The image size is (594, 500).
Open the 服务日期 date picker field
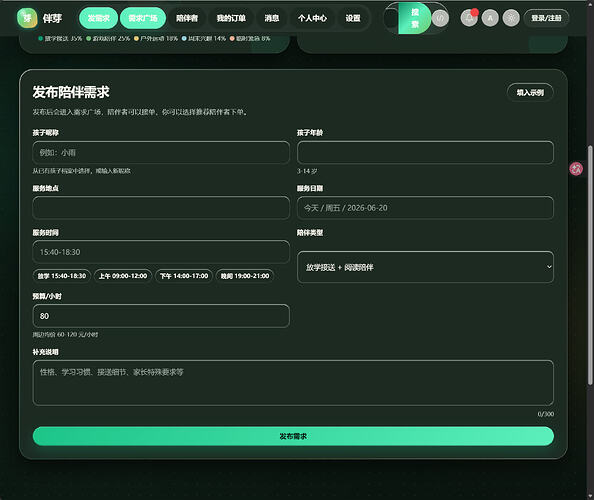point(425,208)
